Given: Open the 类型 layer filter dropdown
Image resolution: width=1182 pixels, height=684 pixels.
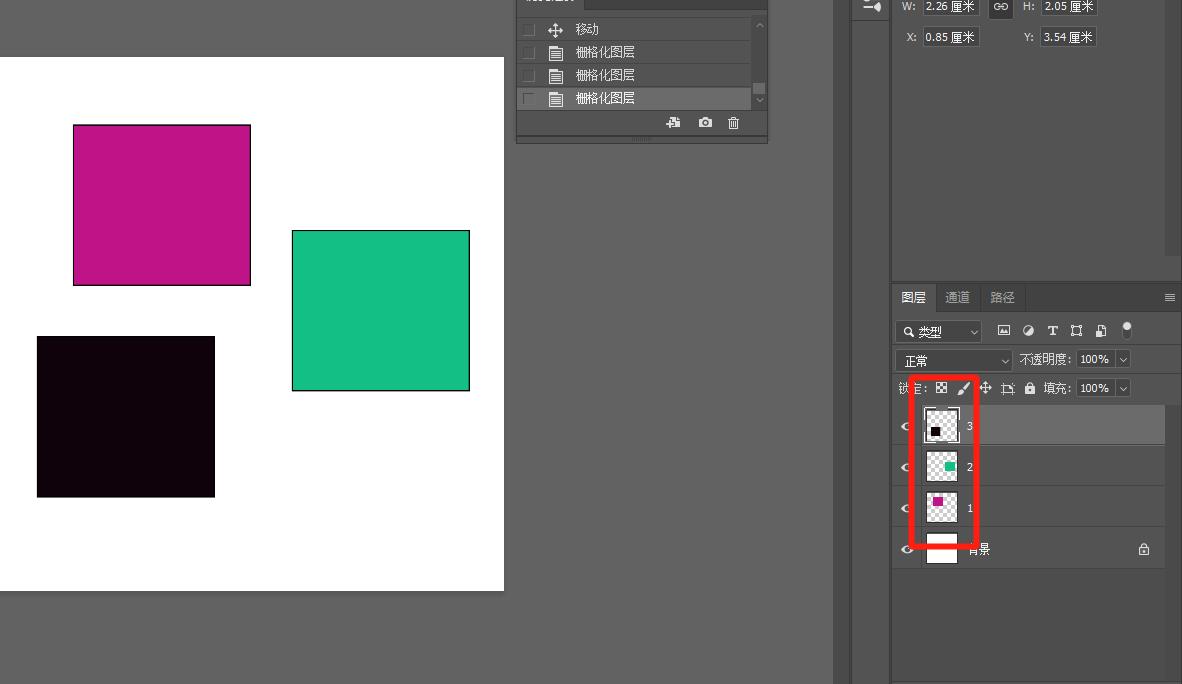Looking at the screenshot, I should tap(938, 332).
